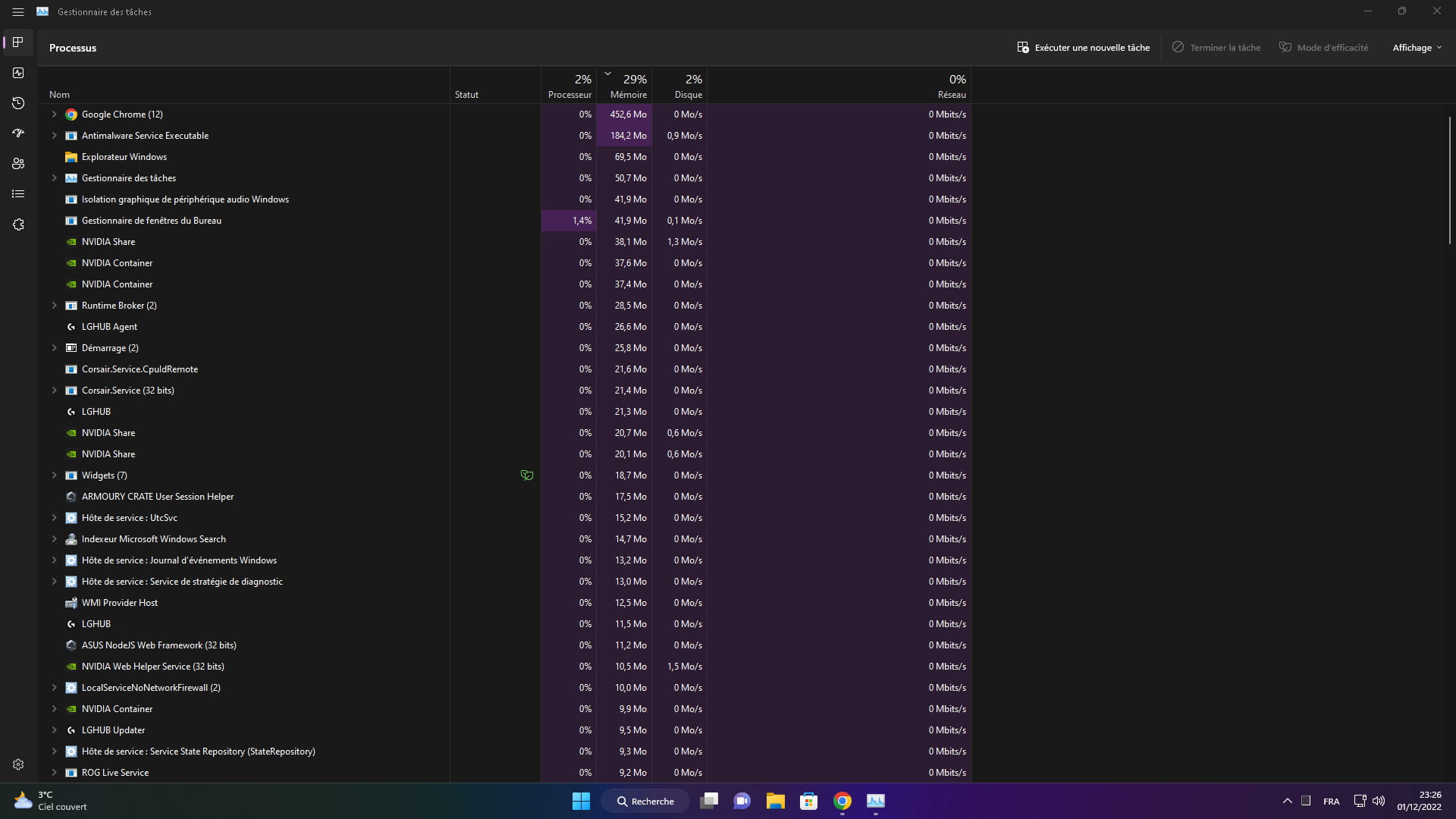Open the Startup apps tab in sidebar
The height and width of the screenshot is (819, 1456).
click(18, 133)
